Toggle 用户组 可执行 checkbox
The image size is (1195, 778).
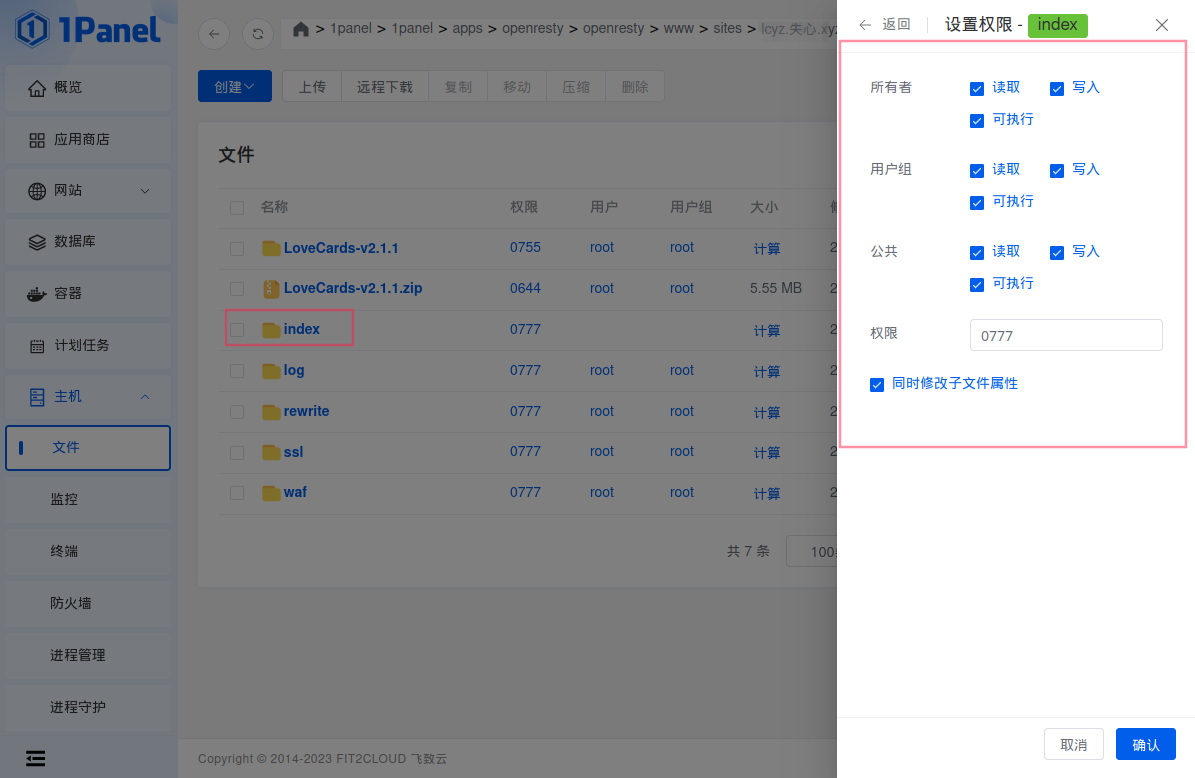977,203
